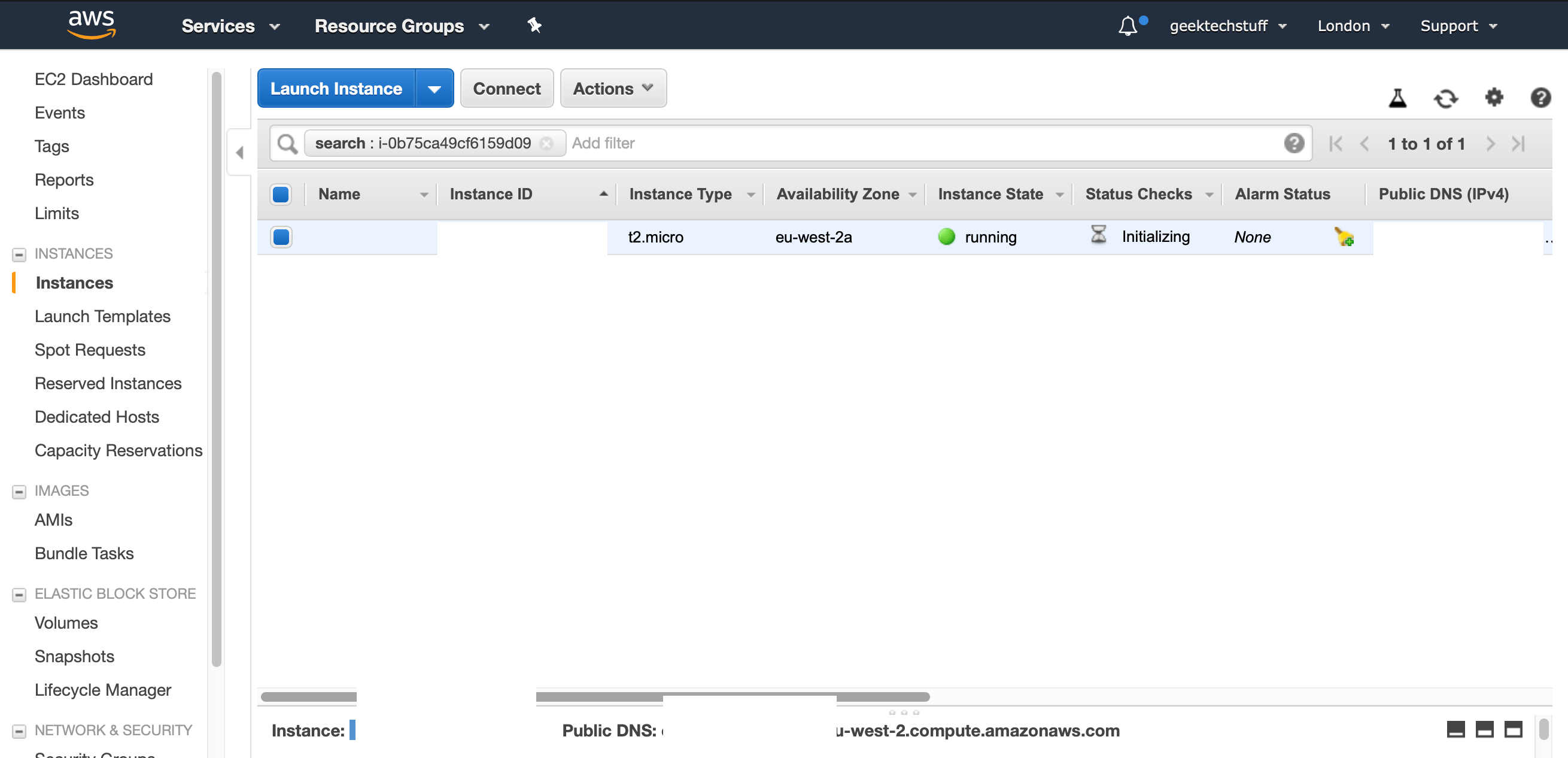Click the Connect button
The image size is (1568, 758).
[x=506, y=89]
